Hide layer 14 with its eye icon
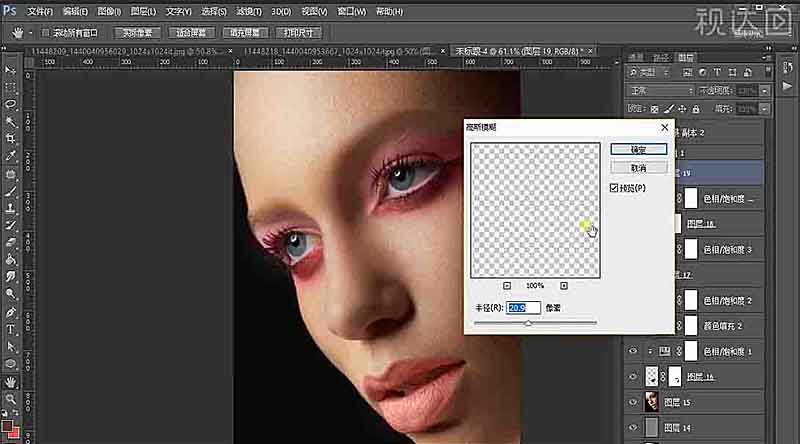 [x=633, y=428]
